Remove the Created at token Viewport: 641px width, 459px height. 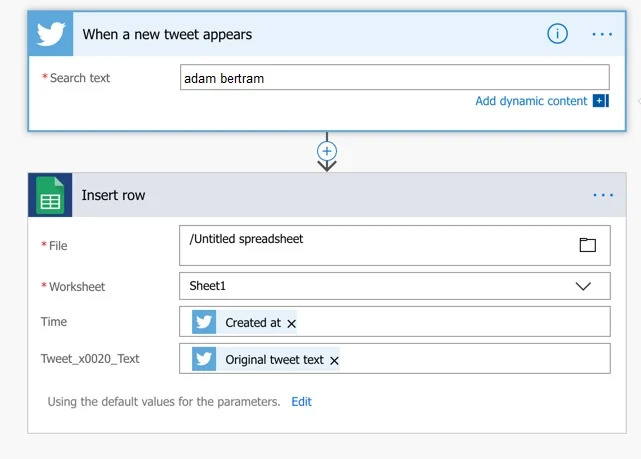coord(292,323)
